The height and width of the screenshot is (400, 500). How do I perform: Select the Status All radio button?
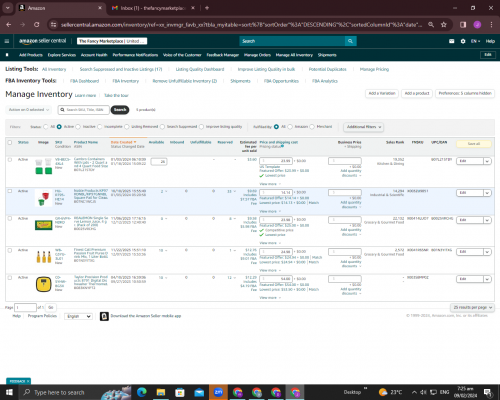click(x=46, y=127)
